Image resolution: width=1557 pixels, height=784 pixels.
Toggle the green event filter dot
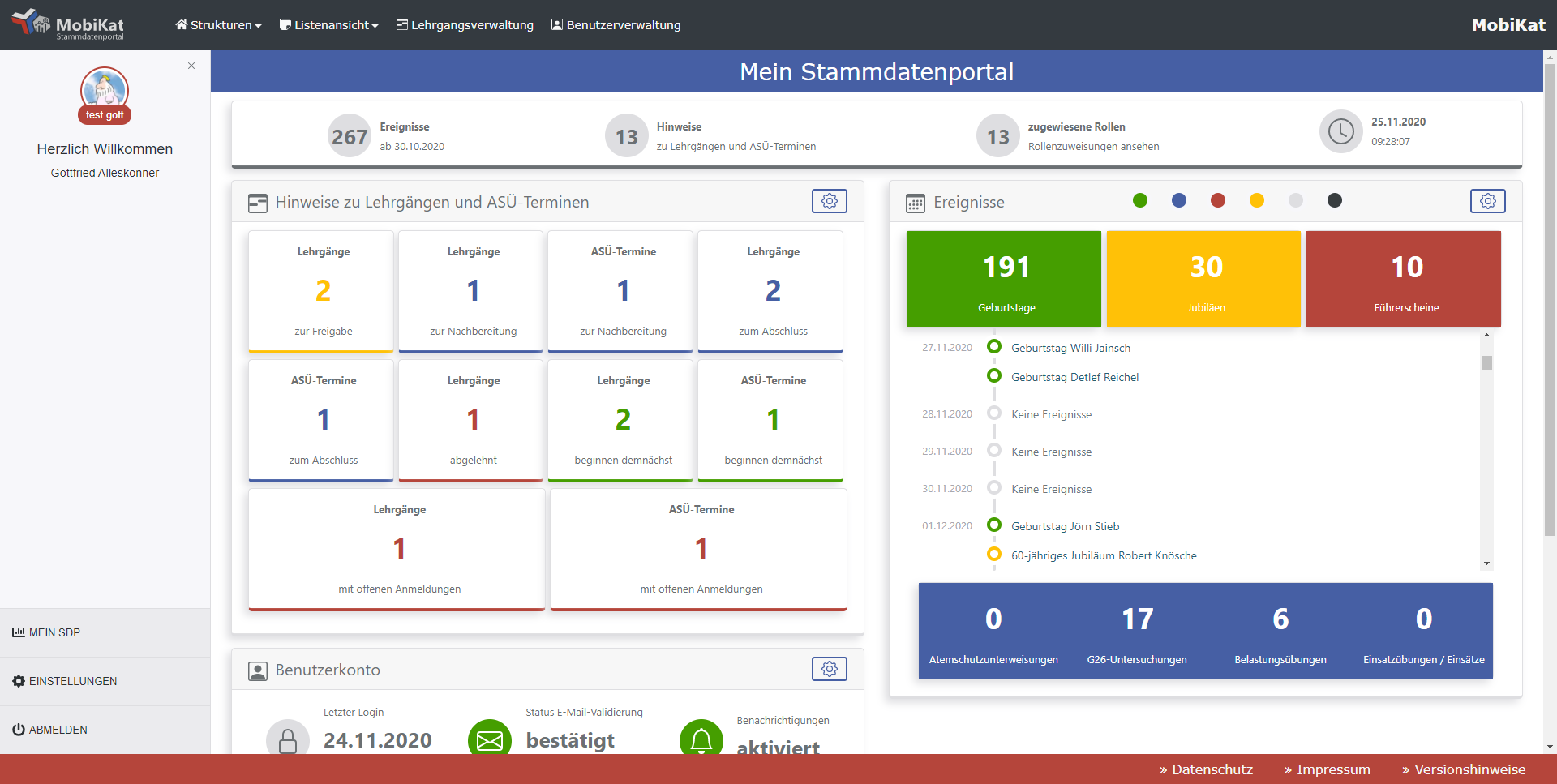pos(1140,200)
